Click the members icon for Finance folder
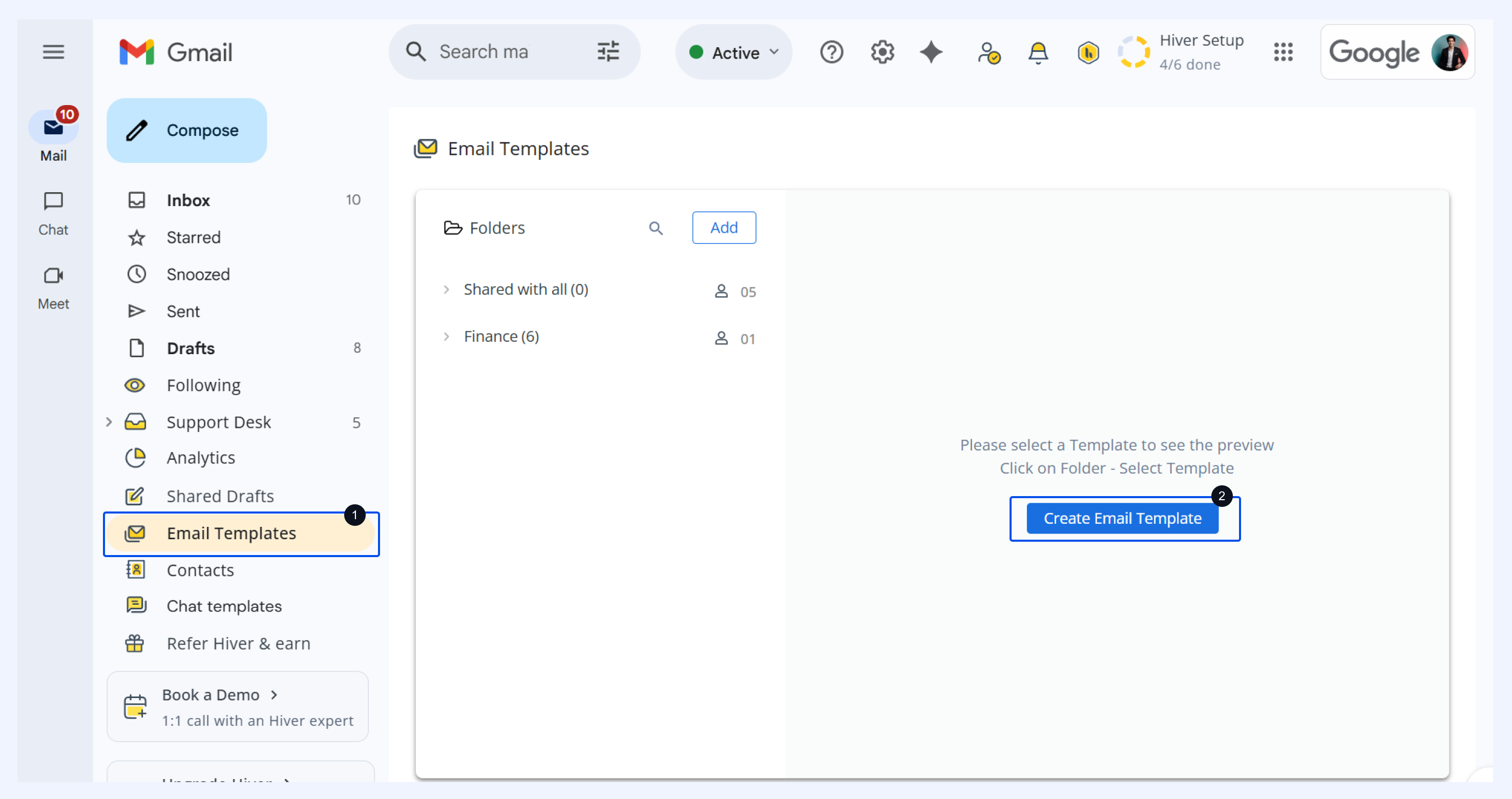 pos(721,338)
